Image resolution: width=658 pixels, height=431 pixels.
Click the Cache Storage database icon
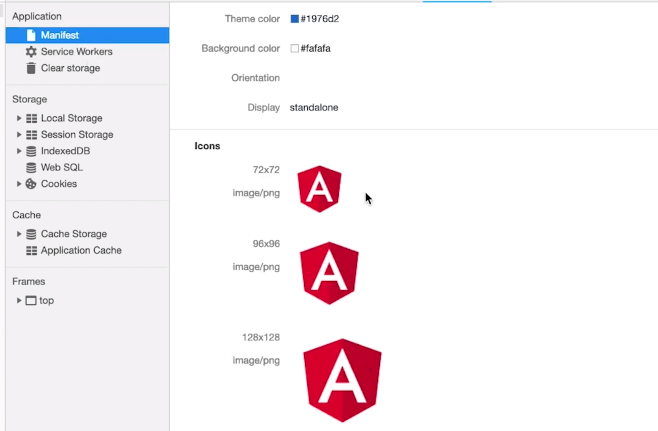[31, 234]
